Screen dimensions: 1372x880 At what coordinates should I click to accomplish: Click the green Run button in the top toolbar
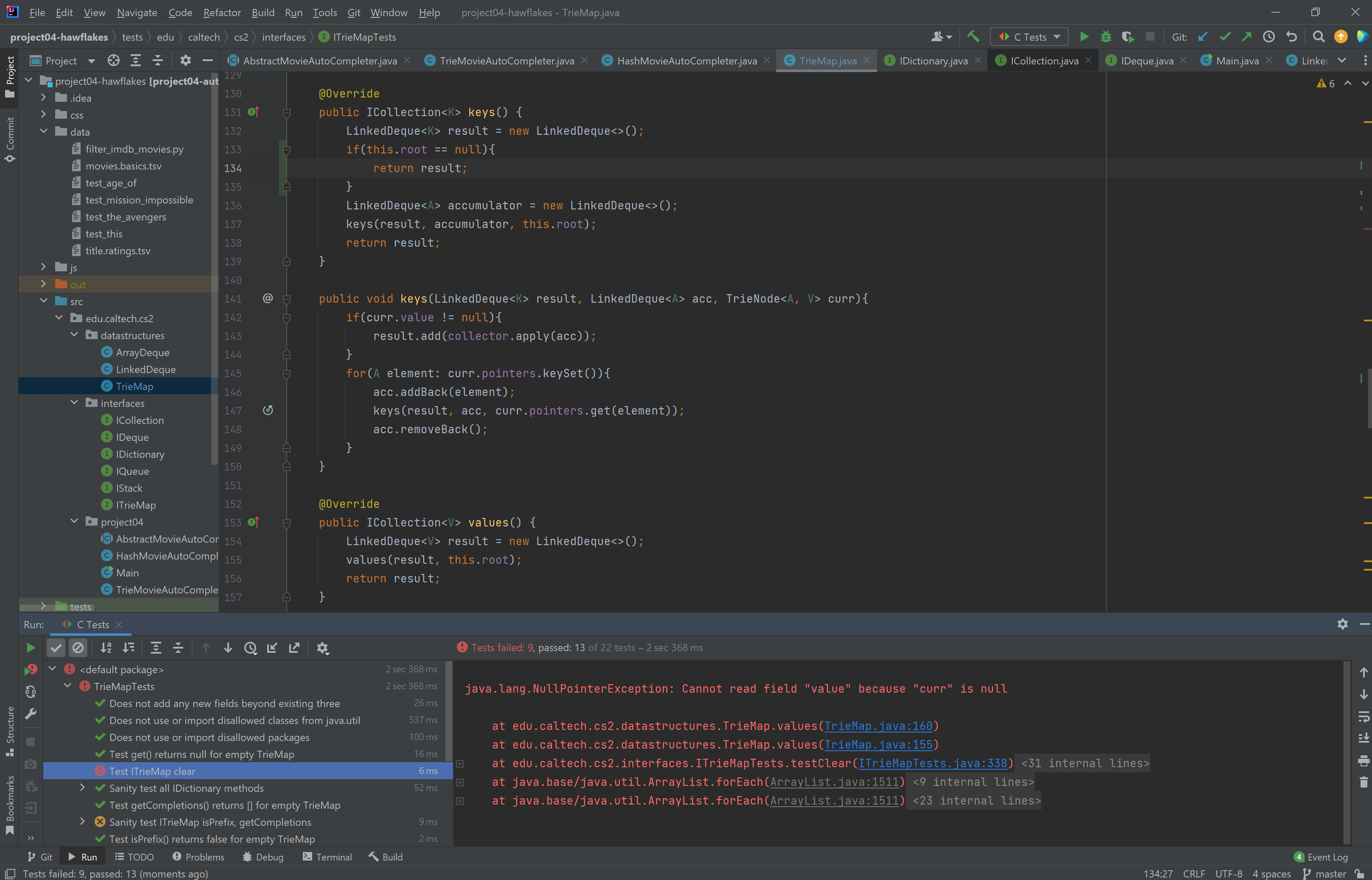[1083, 37]
